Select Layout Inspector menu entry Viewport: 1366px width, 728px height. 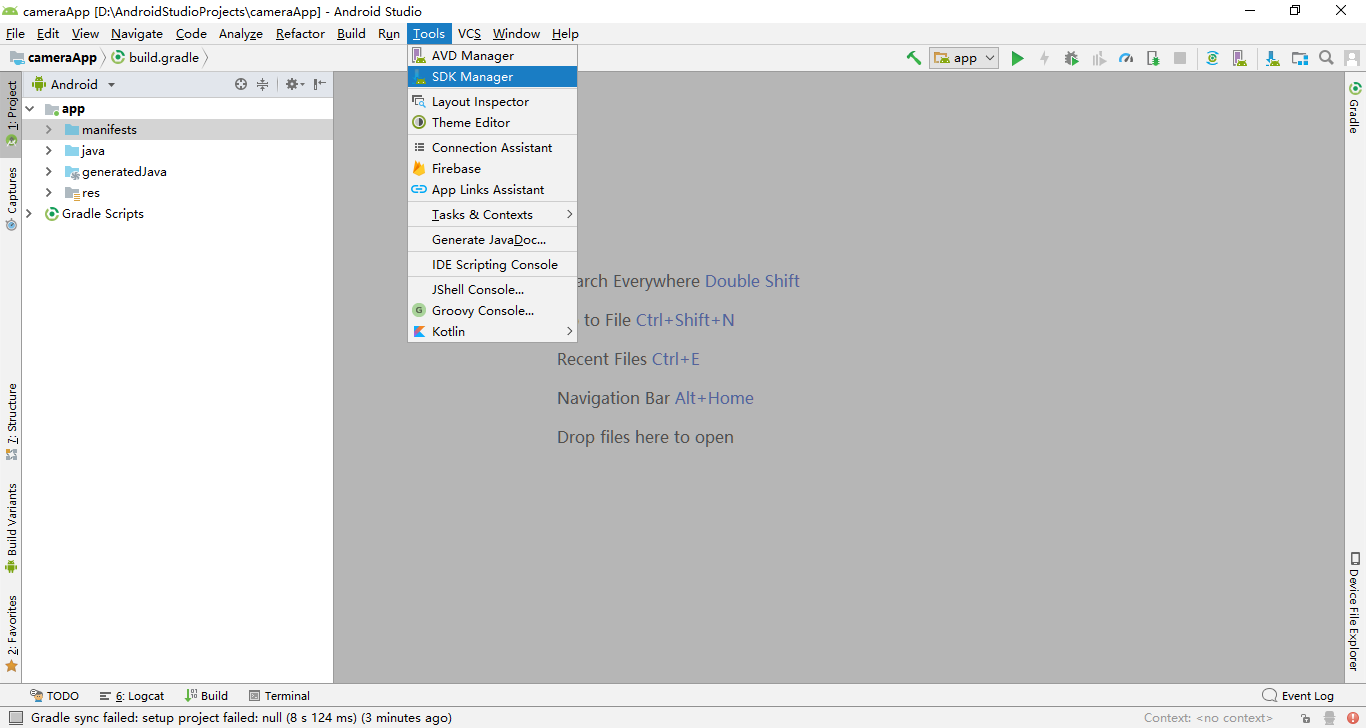[492, 102]
